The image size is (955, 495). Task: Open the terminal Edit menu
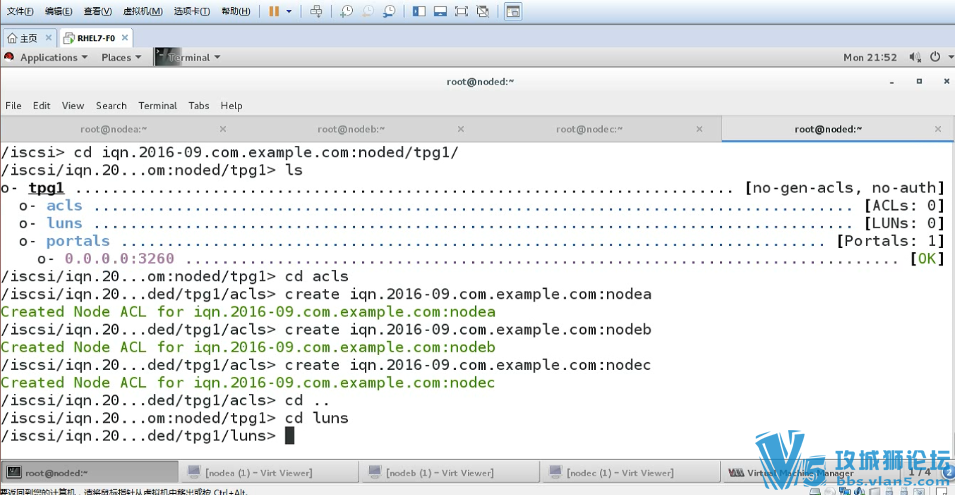(41, 105)
